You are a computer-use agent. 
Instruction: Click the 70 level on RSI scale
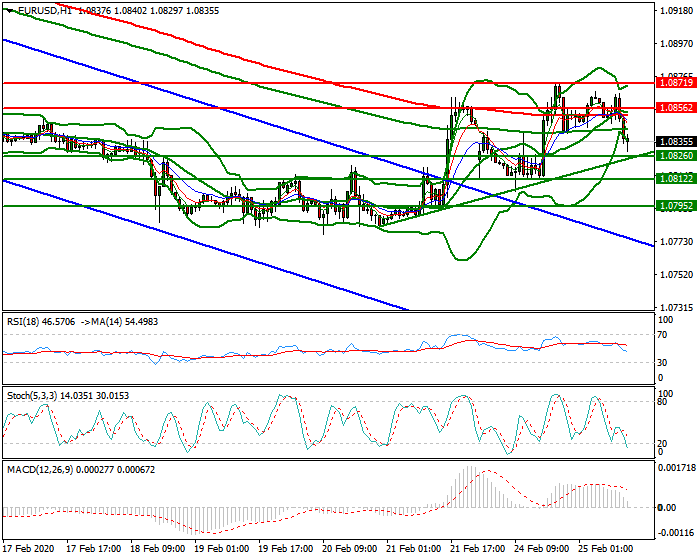click(662, 335)
